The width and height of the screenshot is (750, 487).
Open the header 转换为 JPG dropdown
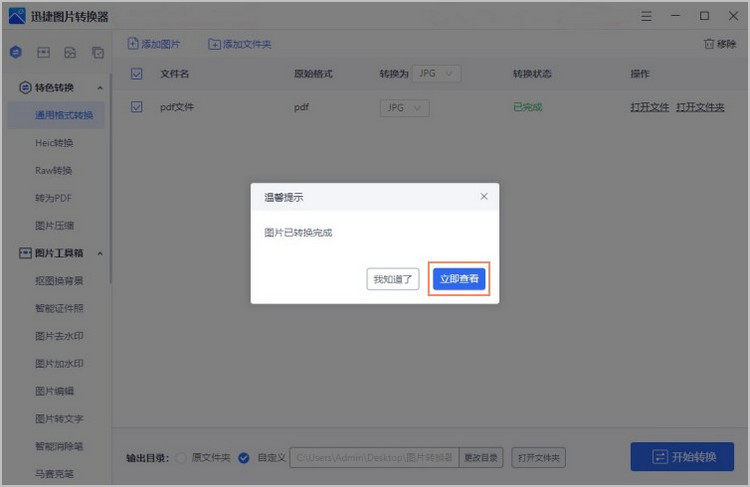coord(436,74)
